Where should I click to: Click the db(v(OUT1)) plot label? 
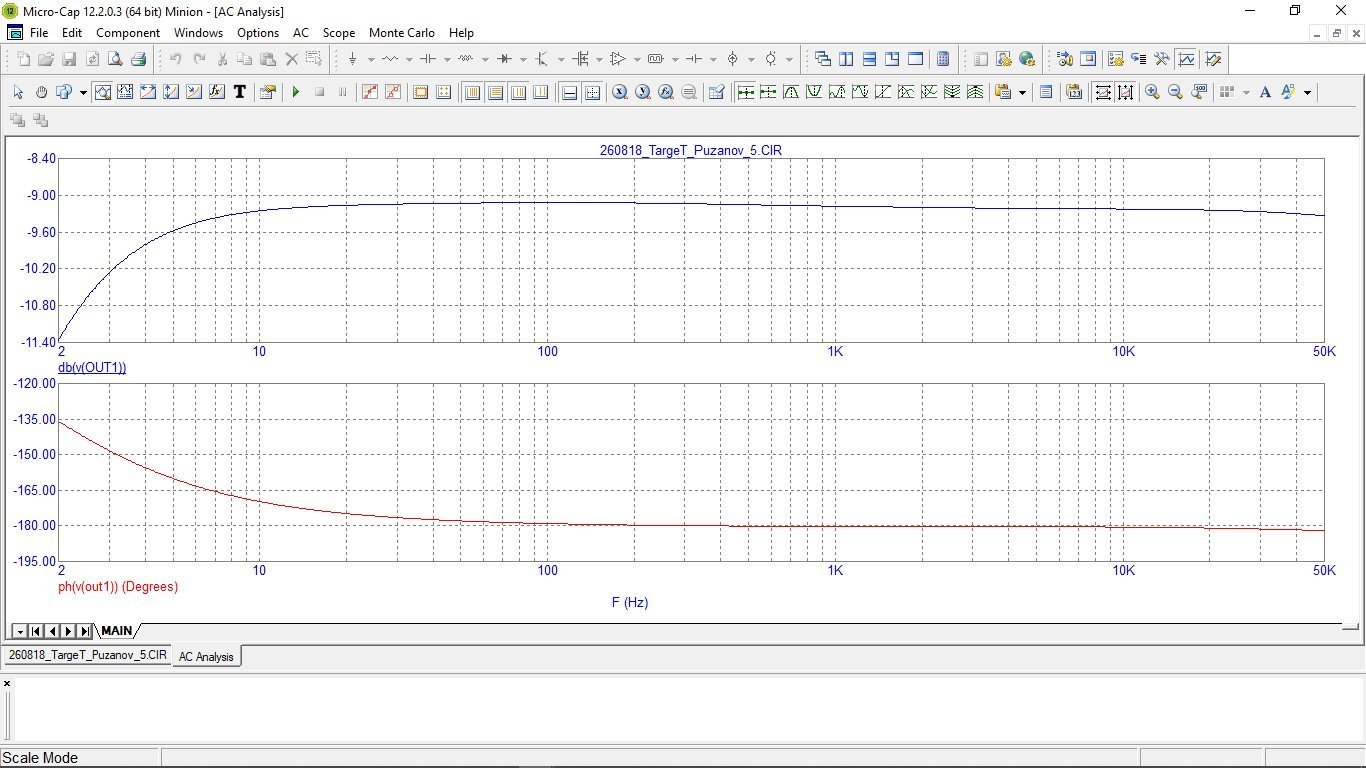pos(92,367)
